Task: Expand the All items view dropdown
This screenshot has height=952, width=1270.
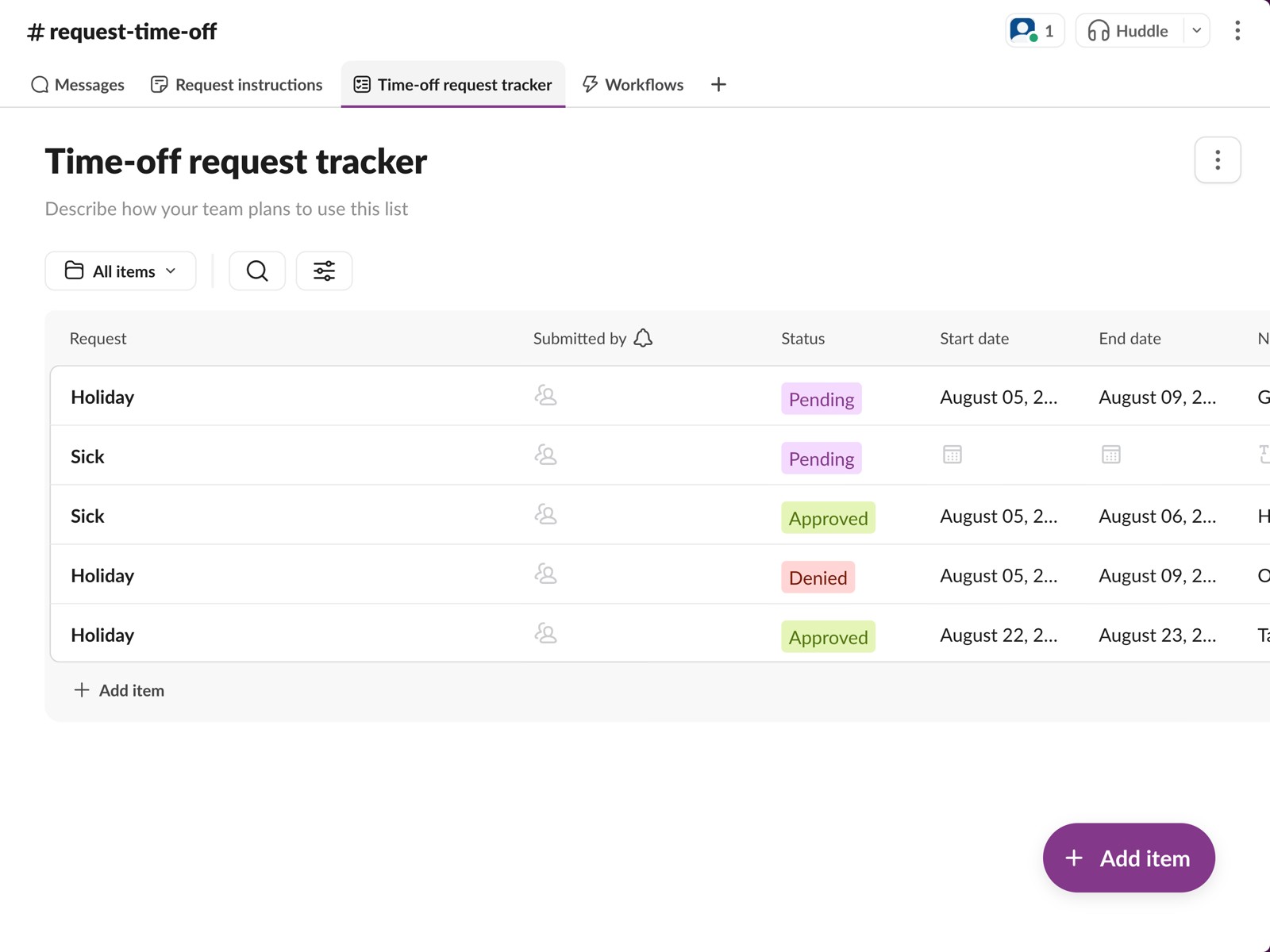Action: click(121, 271)
